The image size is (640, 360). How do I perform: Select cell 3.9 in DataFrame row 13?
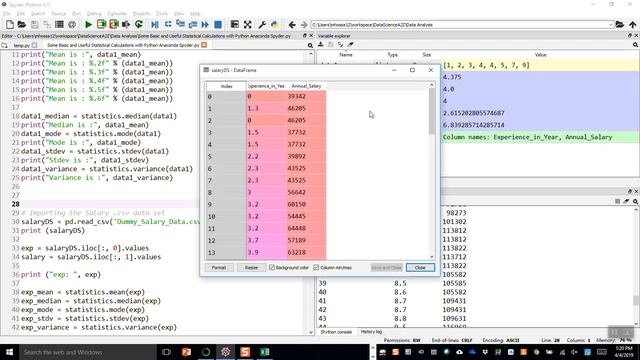267,253
